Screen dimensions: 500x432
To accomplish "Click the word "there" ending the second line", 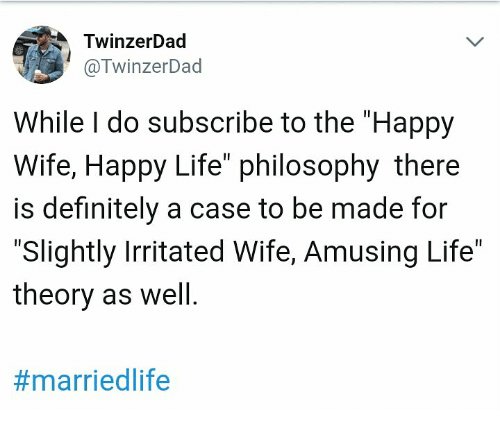I will click(x=427, y=165).
